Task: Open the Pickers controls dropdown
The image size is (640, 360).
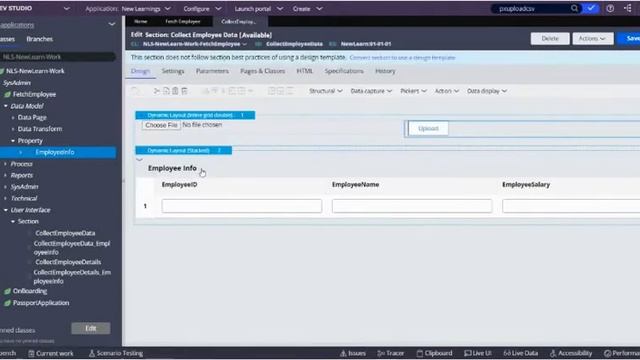Action: click(413, 91)
